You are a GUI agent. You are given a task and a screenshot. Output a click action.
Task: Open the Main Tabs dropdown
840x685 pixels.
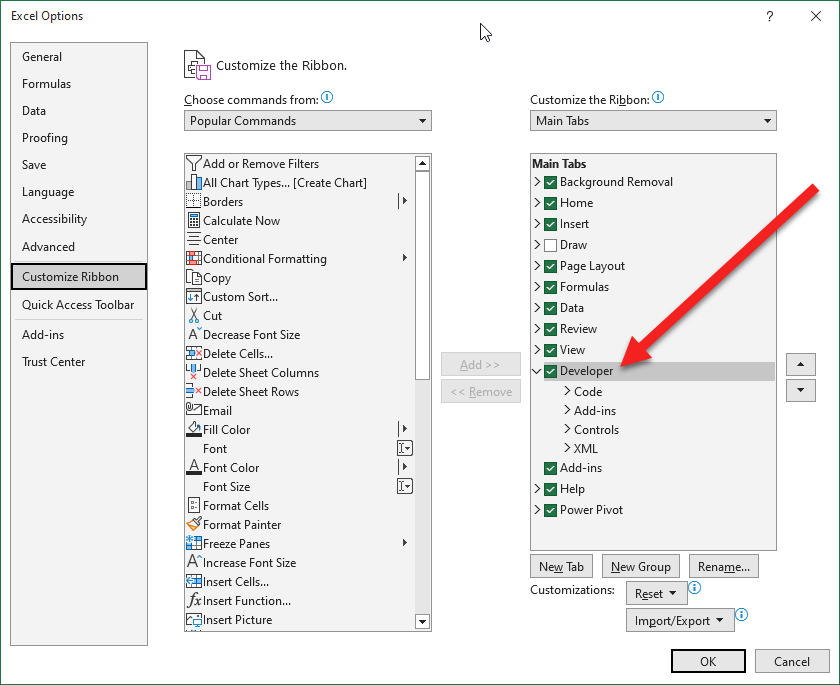[x=653, y=121]
